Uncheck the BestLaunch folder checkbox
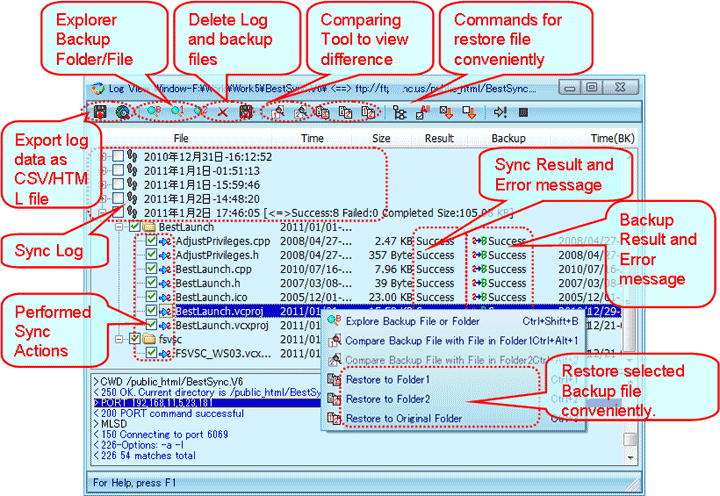The image size is (720, 496). [x=135, y=226]
